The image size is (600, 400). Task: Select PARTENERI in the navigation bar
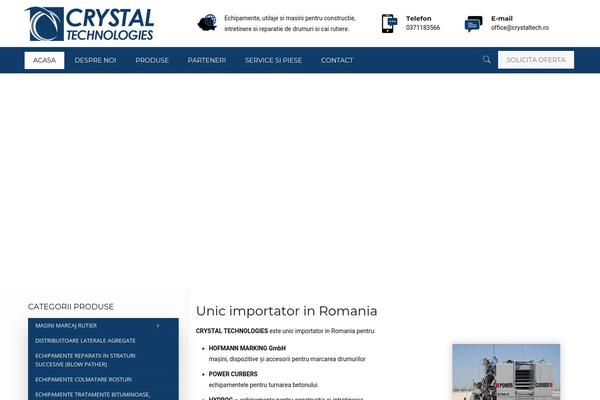point(207,60)
